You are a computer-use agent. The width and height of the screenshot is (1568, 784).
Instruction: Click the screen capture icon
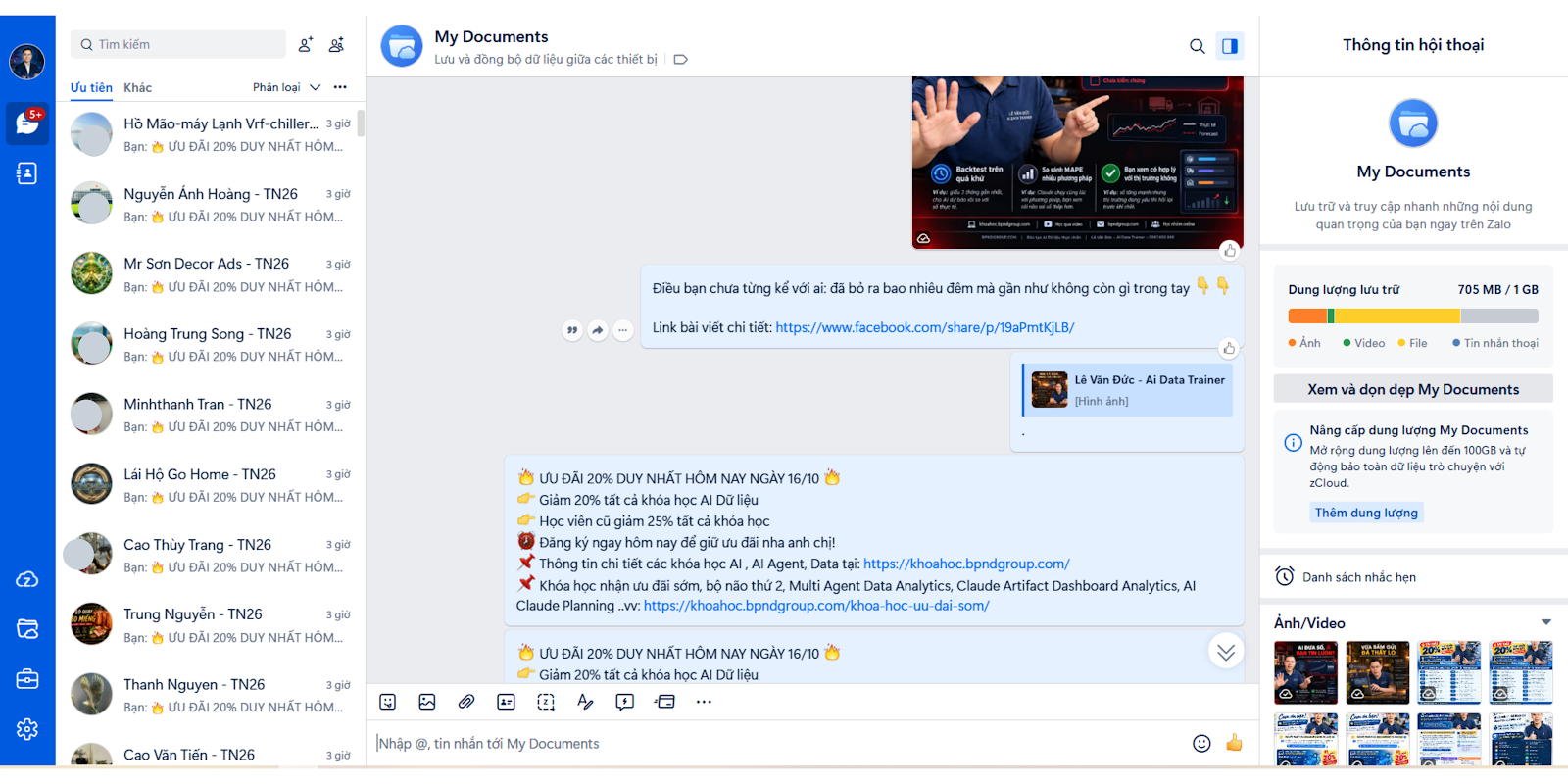pos(546,702)
